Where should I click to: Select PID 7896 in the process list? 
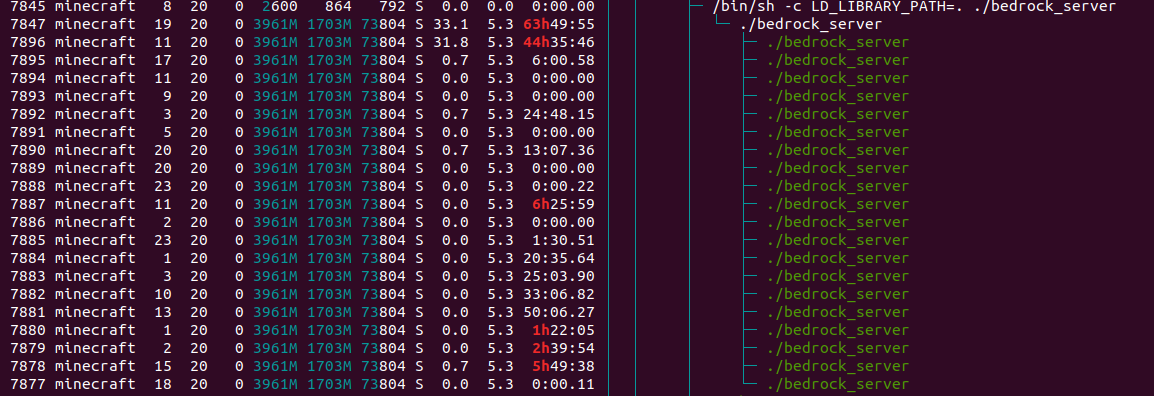[29, 43]
